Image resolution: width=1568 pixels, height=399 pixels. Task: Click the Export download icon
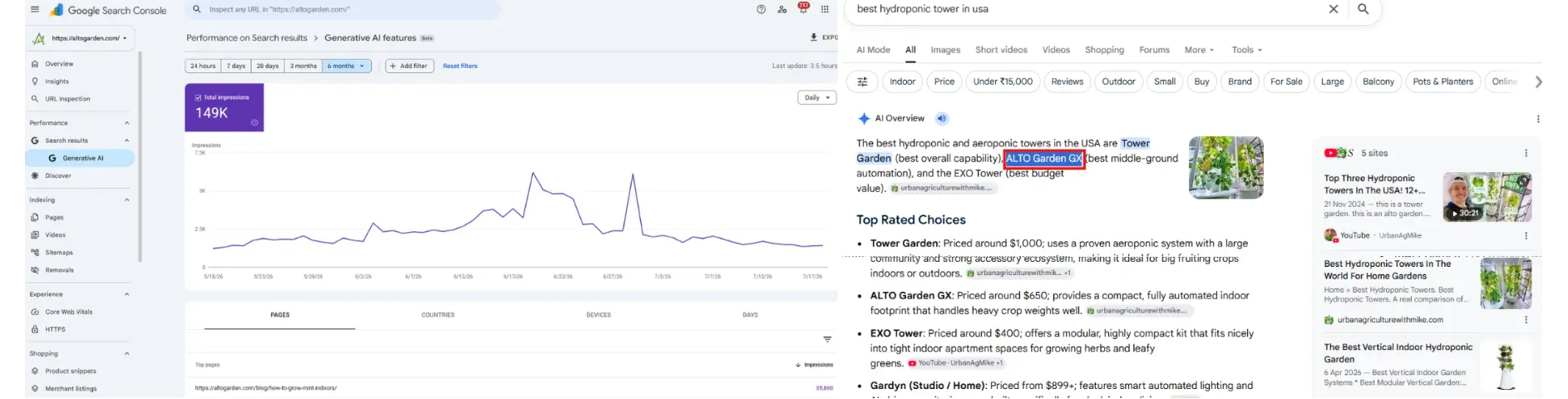tap(813, 37)
